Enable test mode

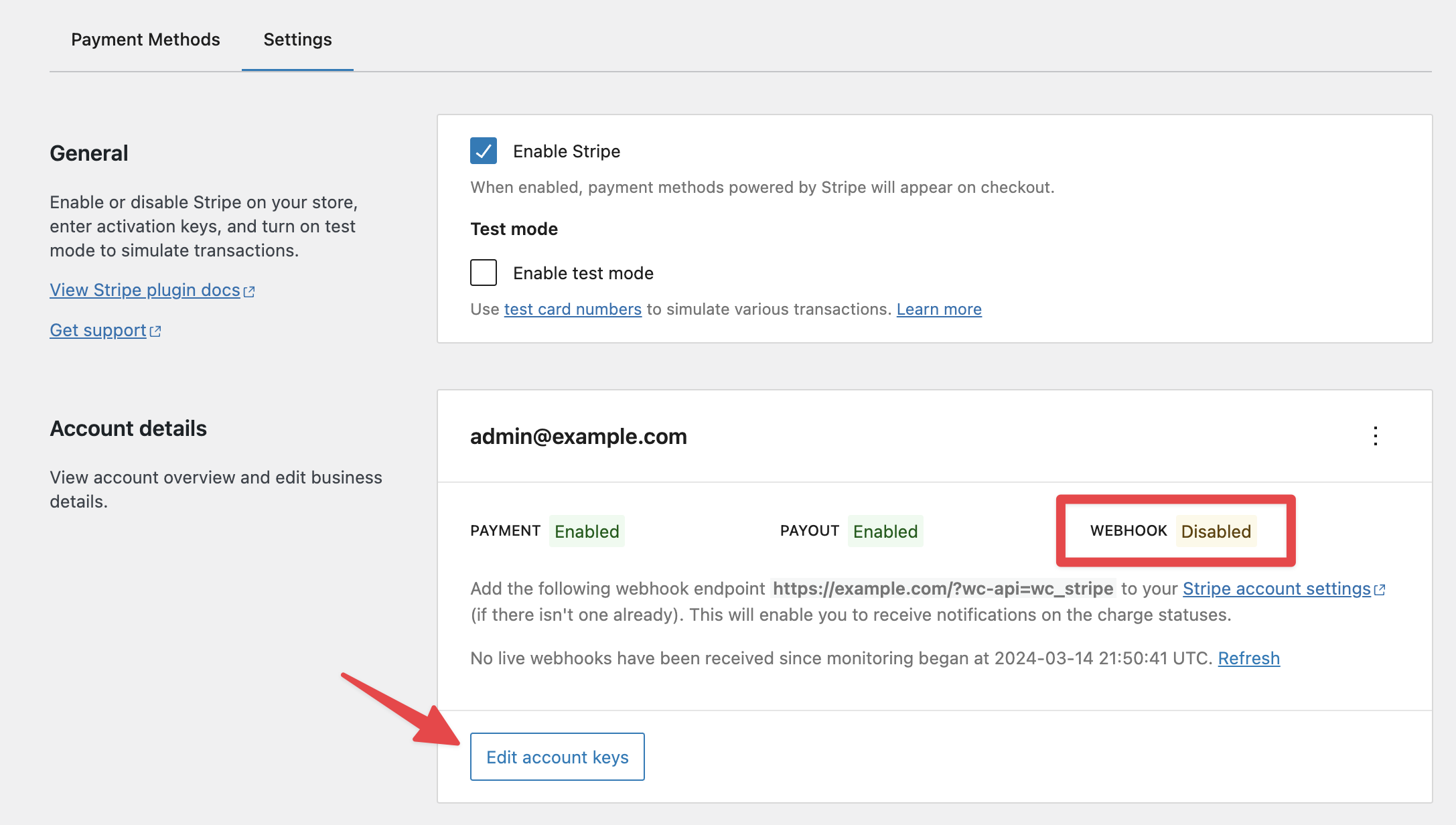(484, 273)
